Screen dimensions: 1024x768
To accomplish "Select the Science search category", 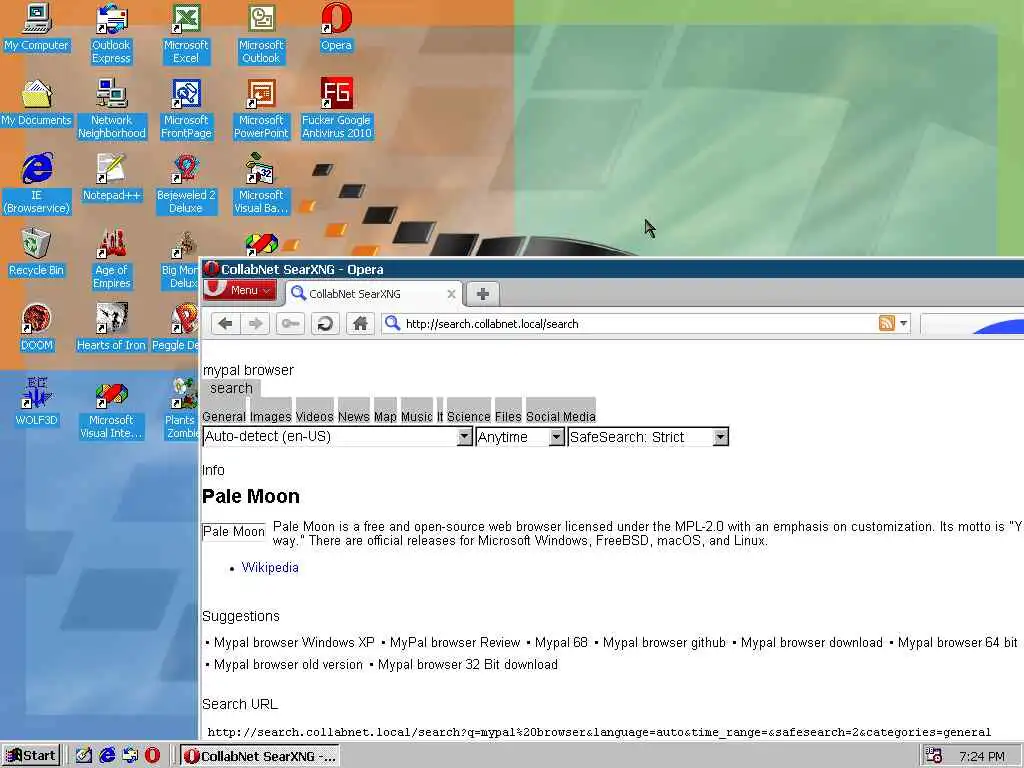I will tap(468, 417).
